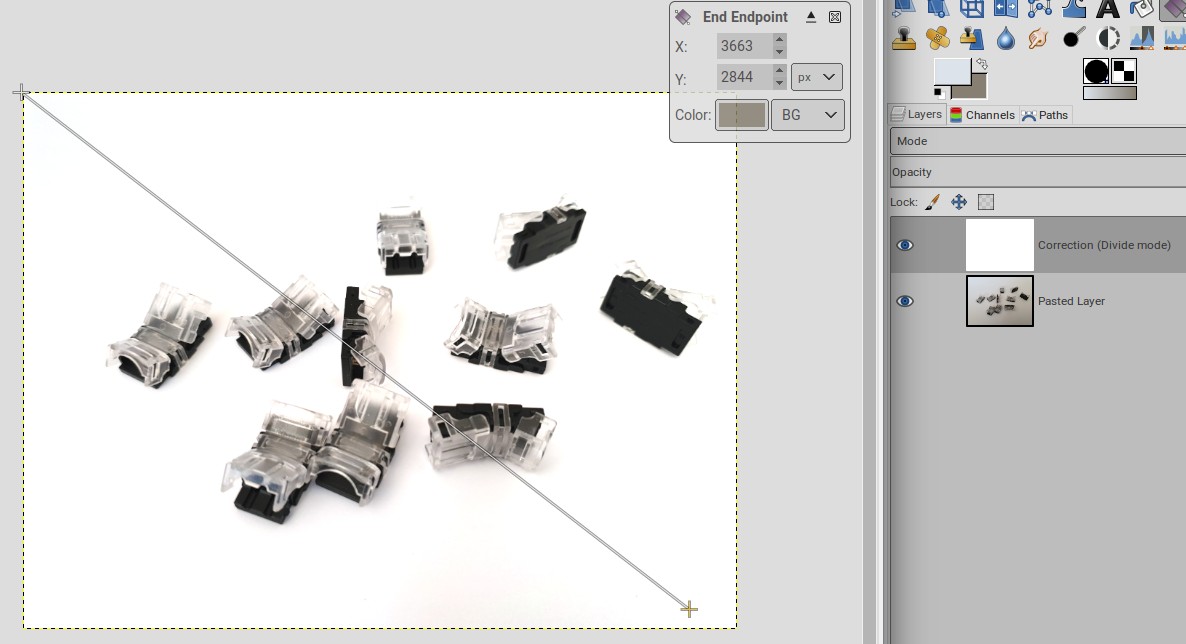This screenshot has width=1186, height=644.
Task: Increase the X coordinate value
Action: pyautogui.click(x=780, y=39)
